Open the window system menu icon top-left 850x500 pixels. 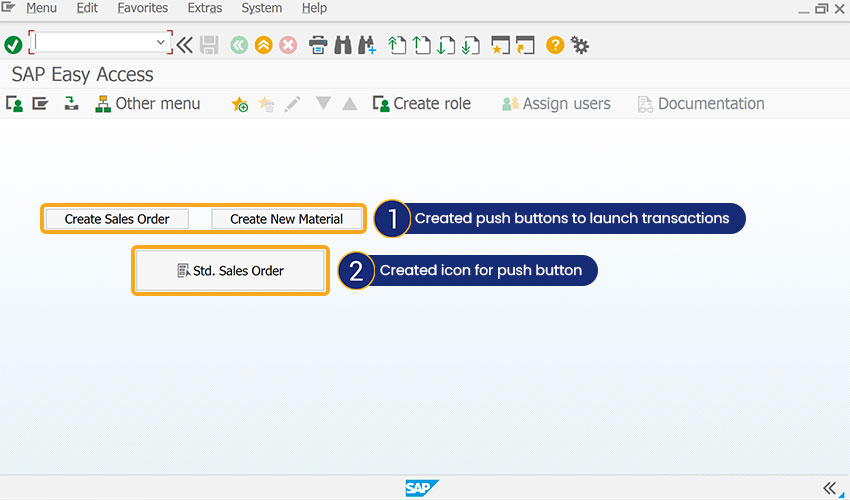(8, 7)
